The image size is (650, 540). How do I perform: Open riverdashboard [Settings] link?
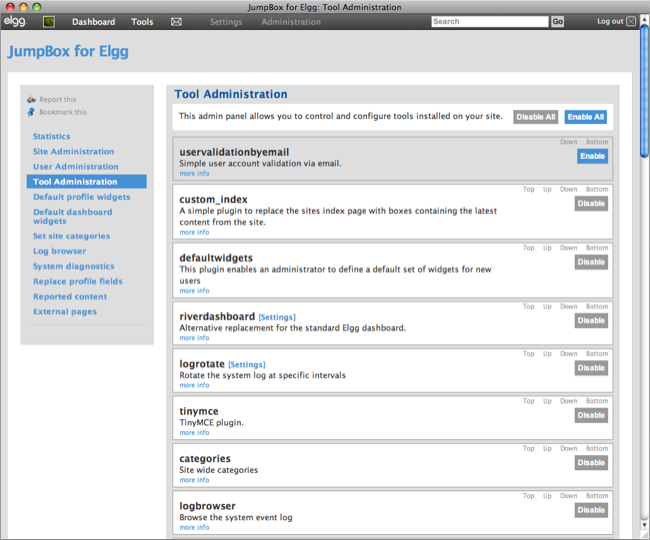pos(277,317)
